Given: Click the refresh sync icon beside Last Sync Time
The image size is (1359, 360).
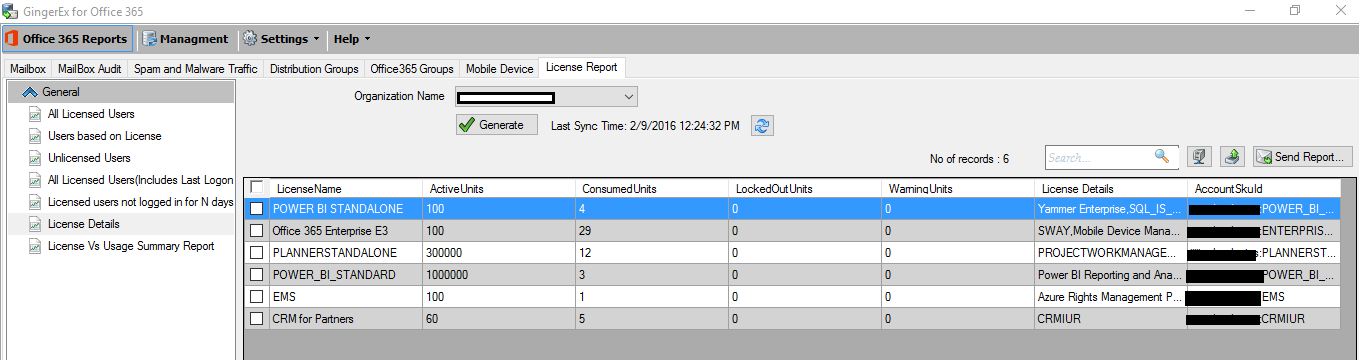Looking at the screenshot, I should coord(763,125).
